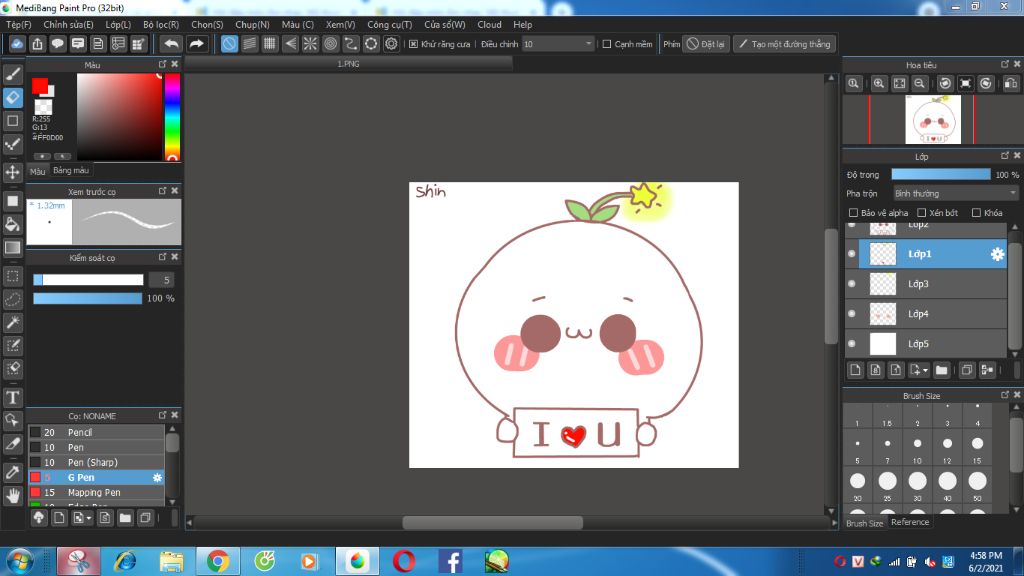Enable crisscross grid snap guide
The height and width of the screenshot is (576, 1024).
[x=270, y=44]
